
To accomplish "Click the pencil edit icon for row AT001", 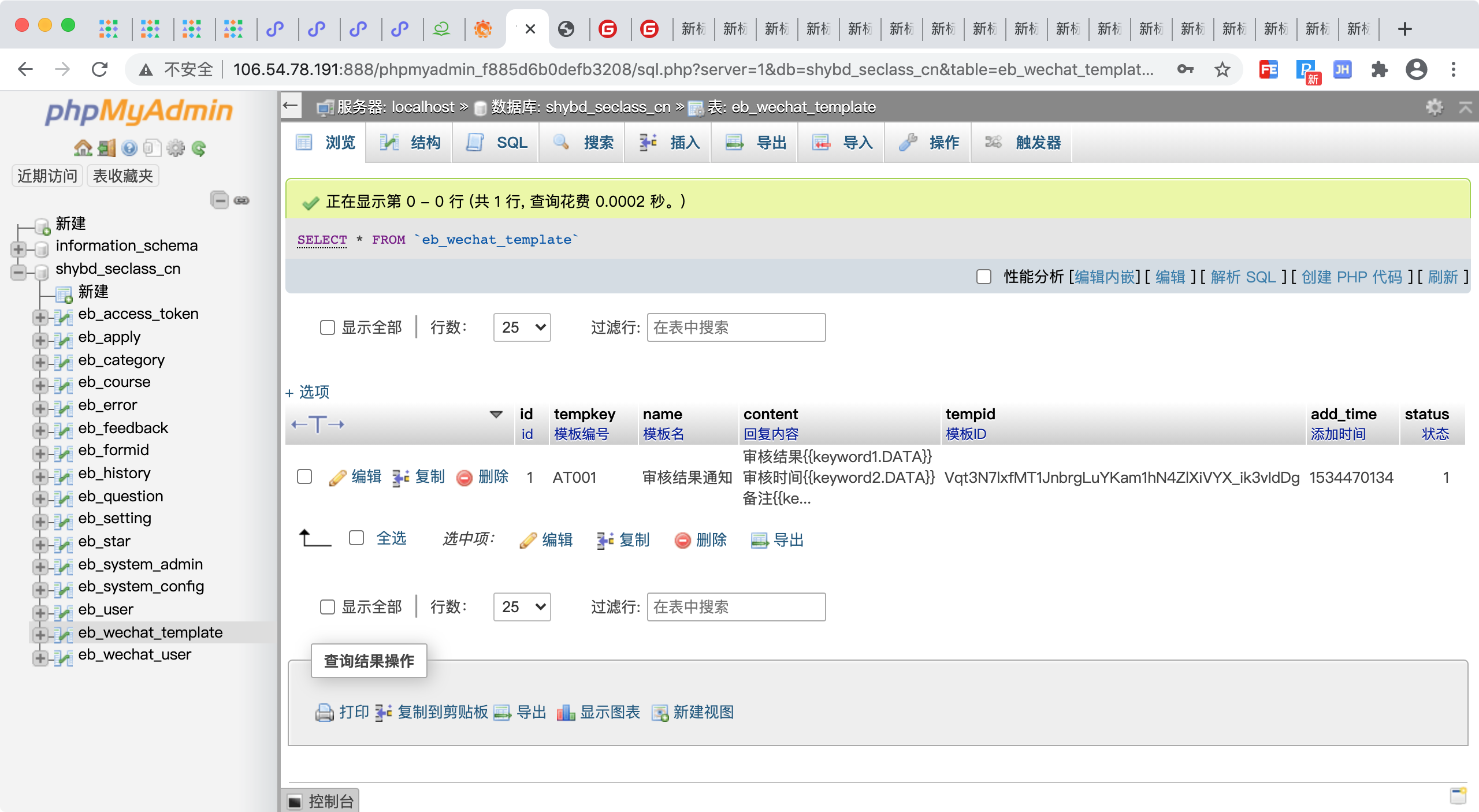I will click(337, 478).
